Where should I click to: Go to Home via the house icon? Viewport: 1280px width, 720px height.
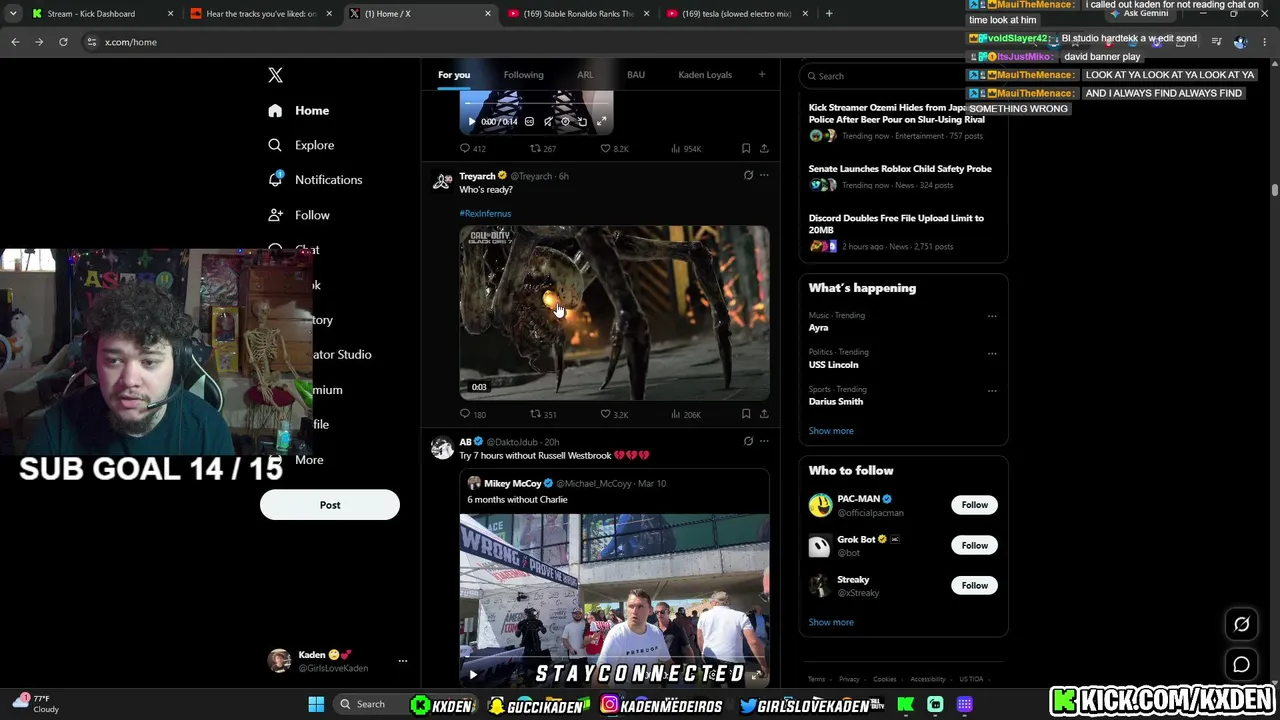(x=275, y=111)
